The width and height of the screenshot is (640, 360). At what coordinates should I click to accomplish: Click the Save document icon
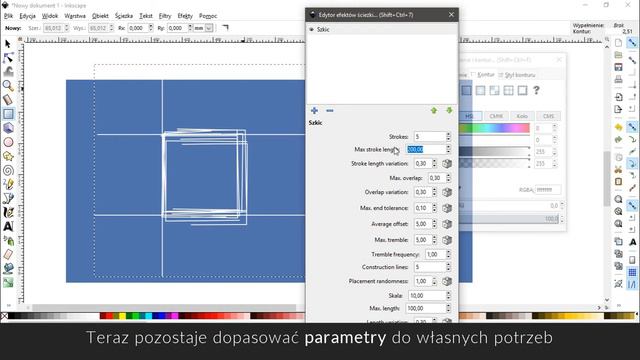[618, 67]
